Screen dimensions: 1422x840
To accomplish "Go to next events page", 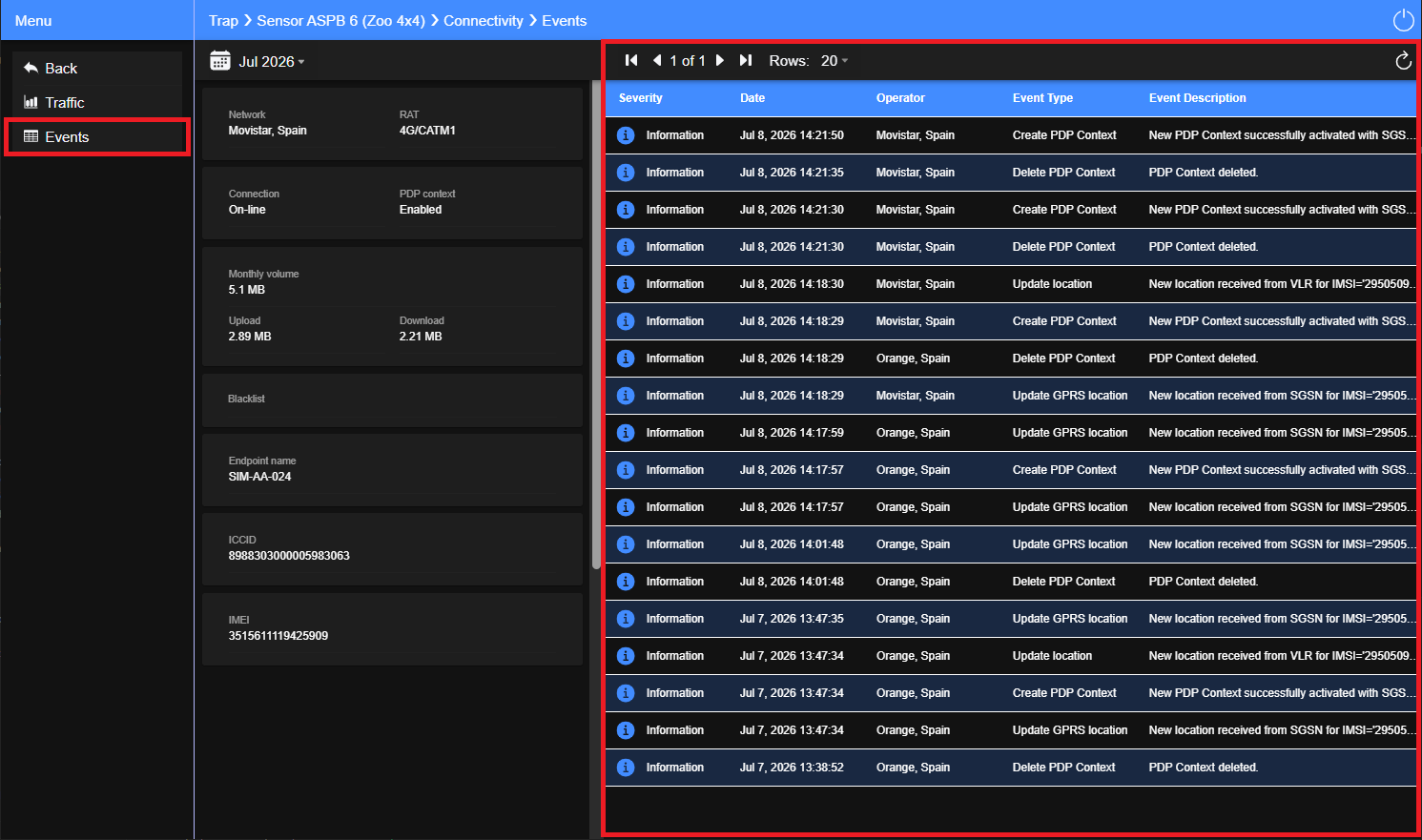I will point(720,60).
